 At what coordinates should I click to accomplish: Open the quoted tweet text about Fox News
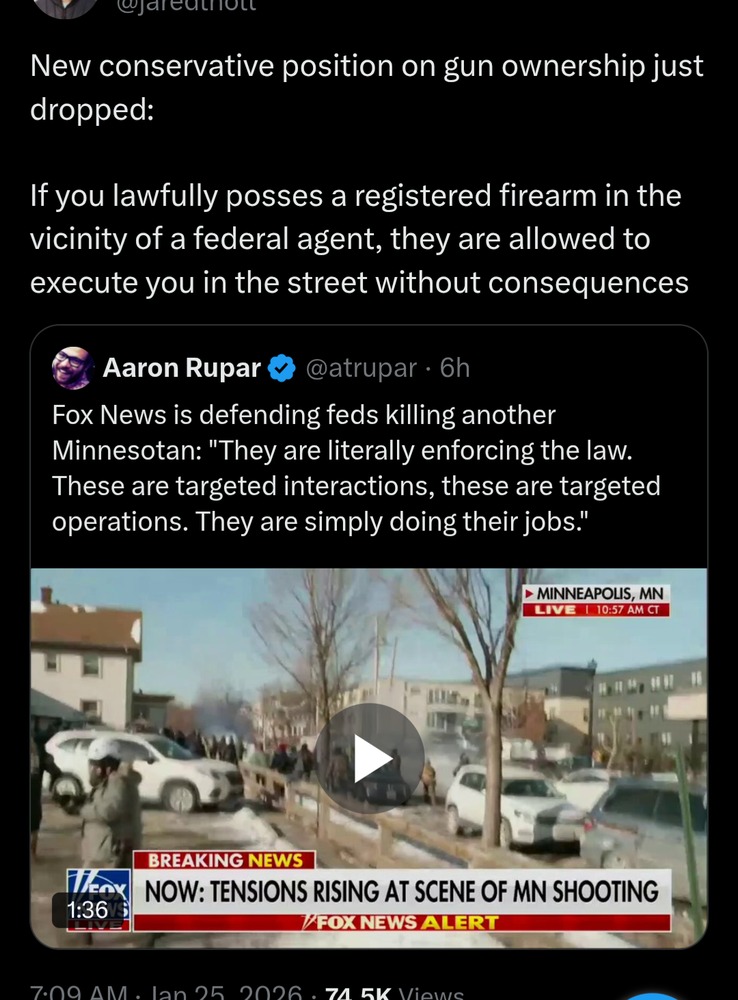(356, 468)
